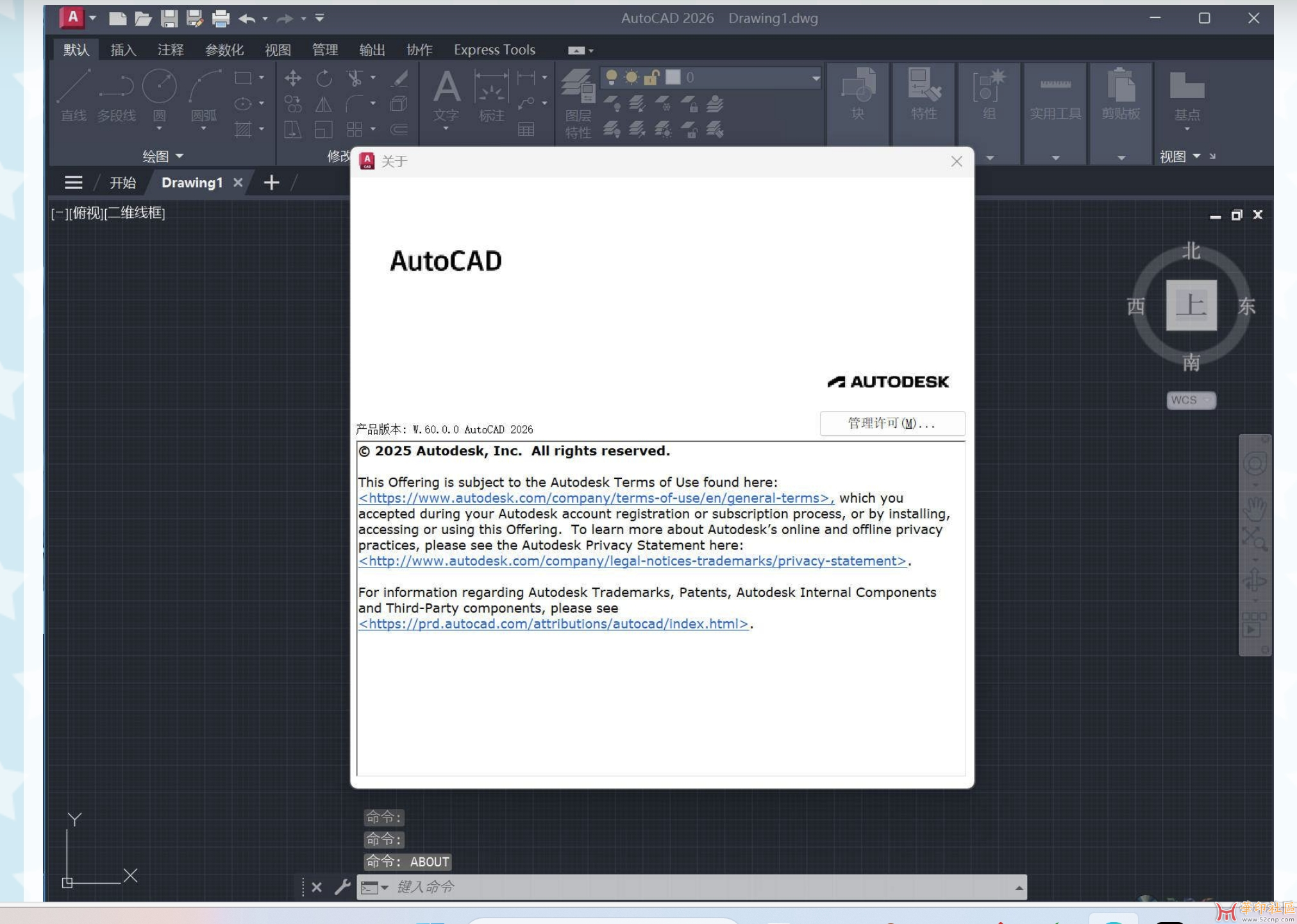Expand the layer dropdown list
Image resolution: width=1297 pixels, height=924 pixels.
tap(816, 78)
